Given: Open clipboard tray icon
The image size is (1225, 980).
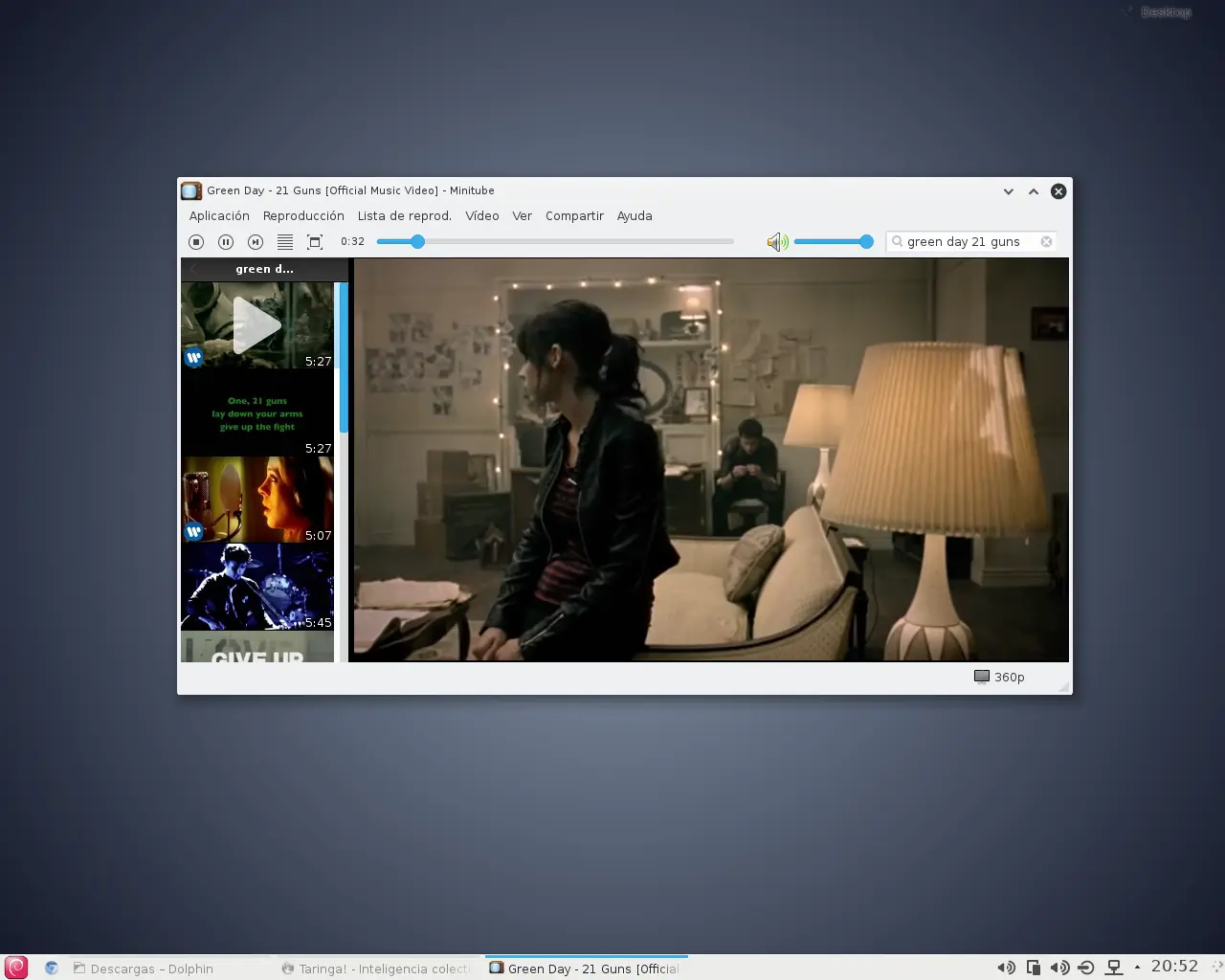Looking at the screenshot, I should (x=1033, y=968).
